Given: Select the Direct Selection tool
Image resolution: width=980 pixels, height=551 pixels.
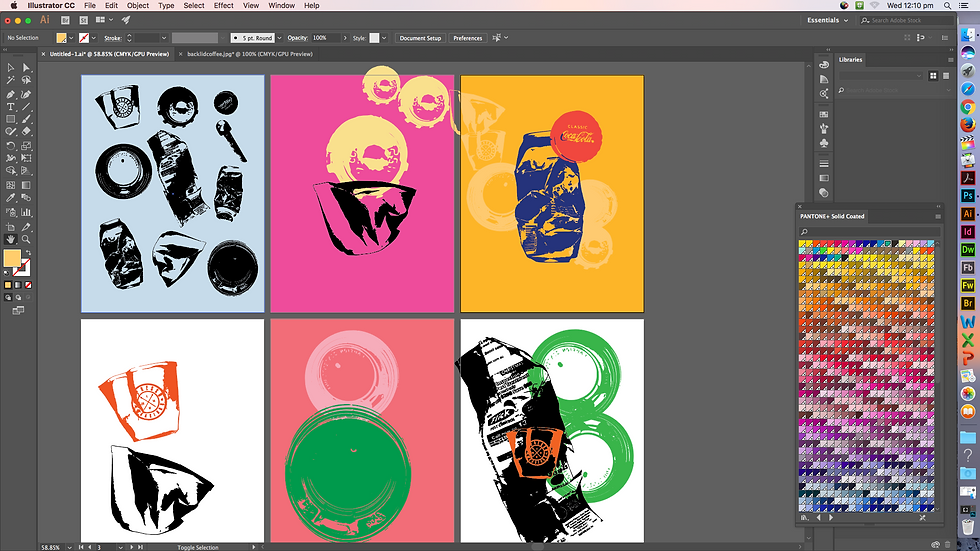Looking at the screenshot, I should coord(26,67).
